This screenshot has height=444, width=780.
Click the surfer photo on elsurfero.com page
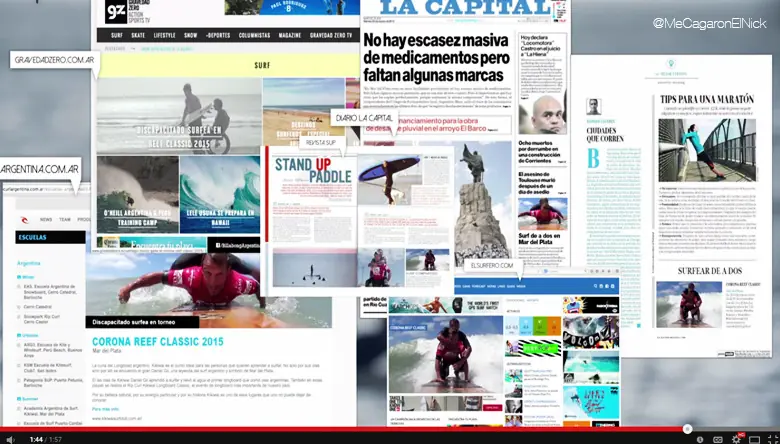click(x=446, y=354)
